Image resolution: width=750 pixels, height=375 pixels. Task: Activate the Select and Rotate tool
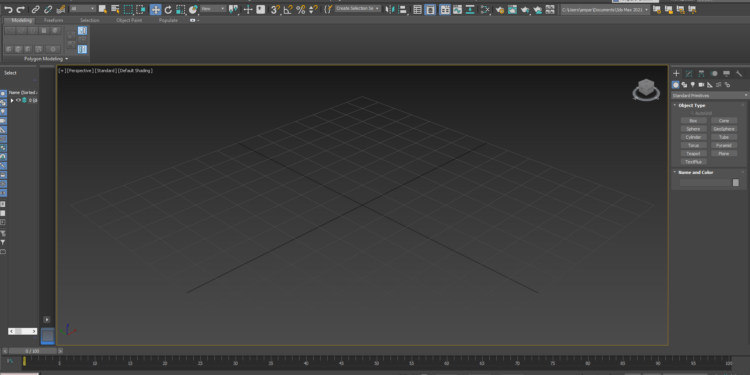pyautogui.click(x=168, y=9)
